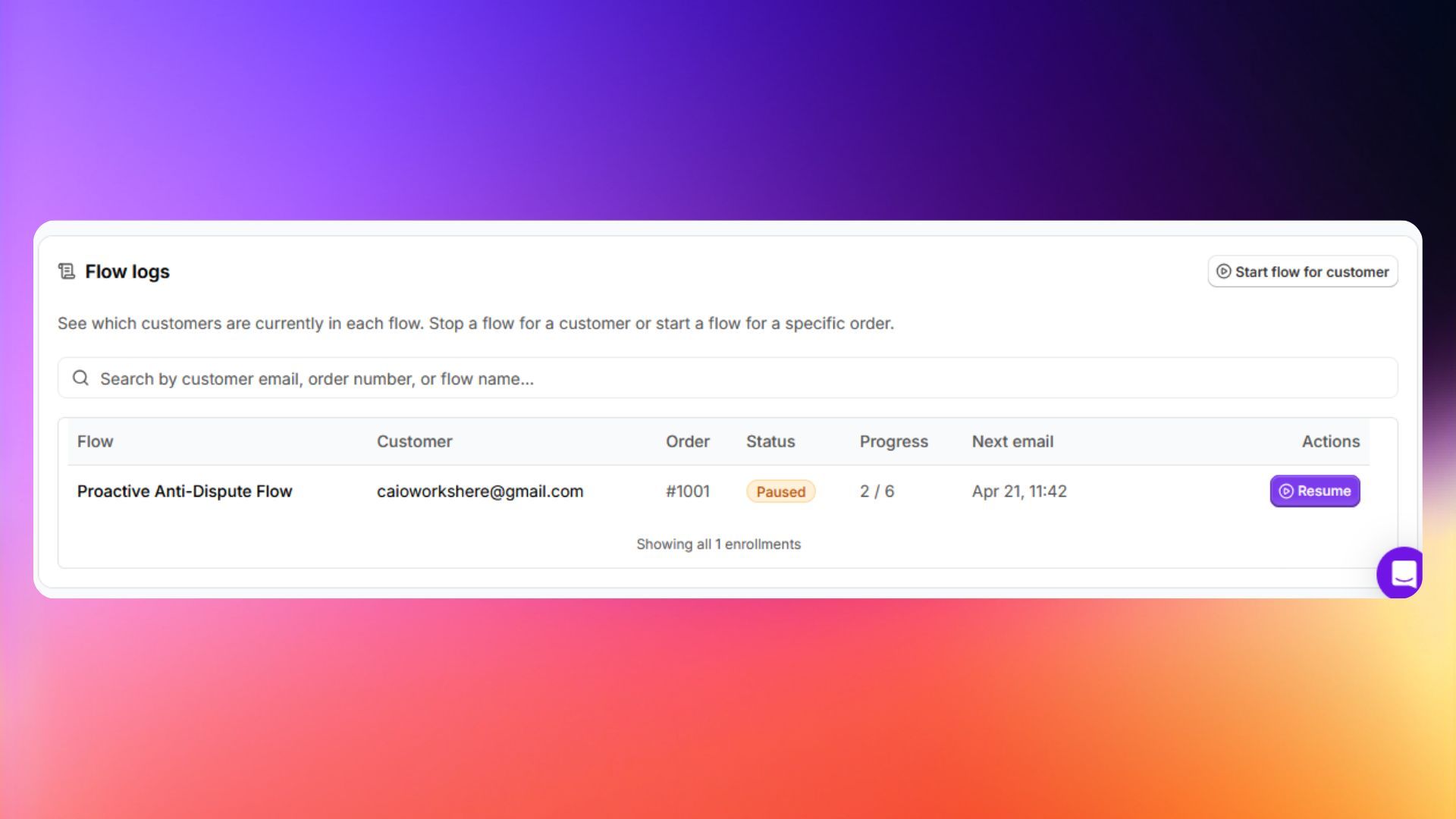1456x819 pixels.
Task: Click the Paused status badge
Action: click(x=780, y=491)
